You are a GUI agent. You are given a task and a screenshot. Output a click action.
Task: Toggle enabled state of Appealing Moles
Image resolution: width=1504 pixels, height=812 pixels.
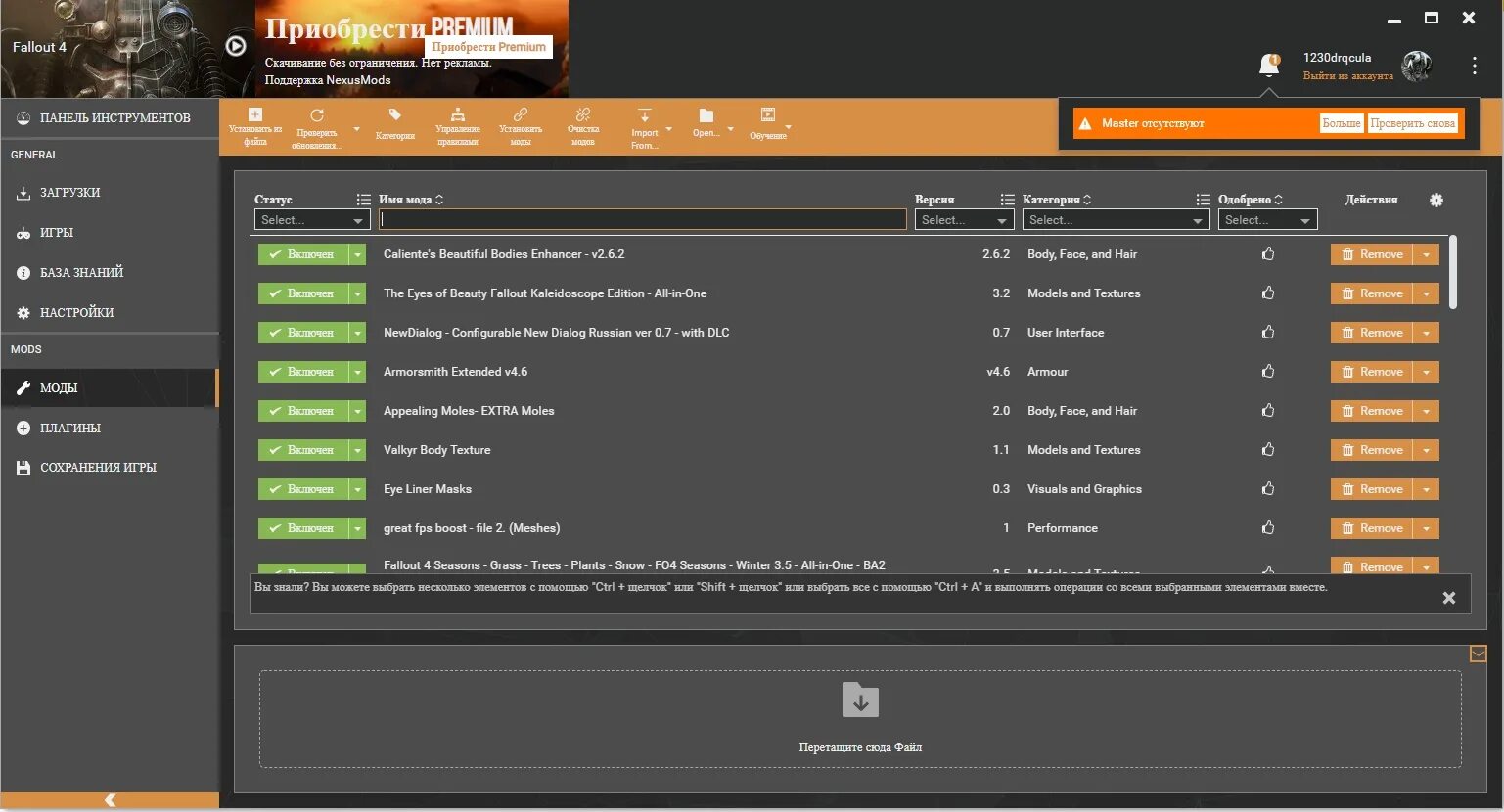[x=303, y=411]
